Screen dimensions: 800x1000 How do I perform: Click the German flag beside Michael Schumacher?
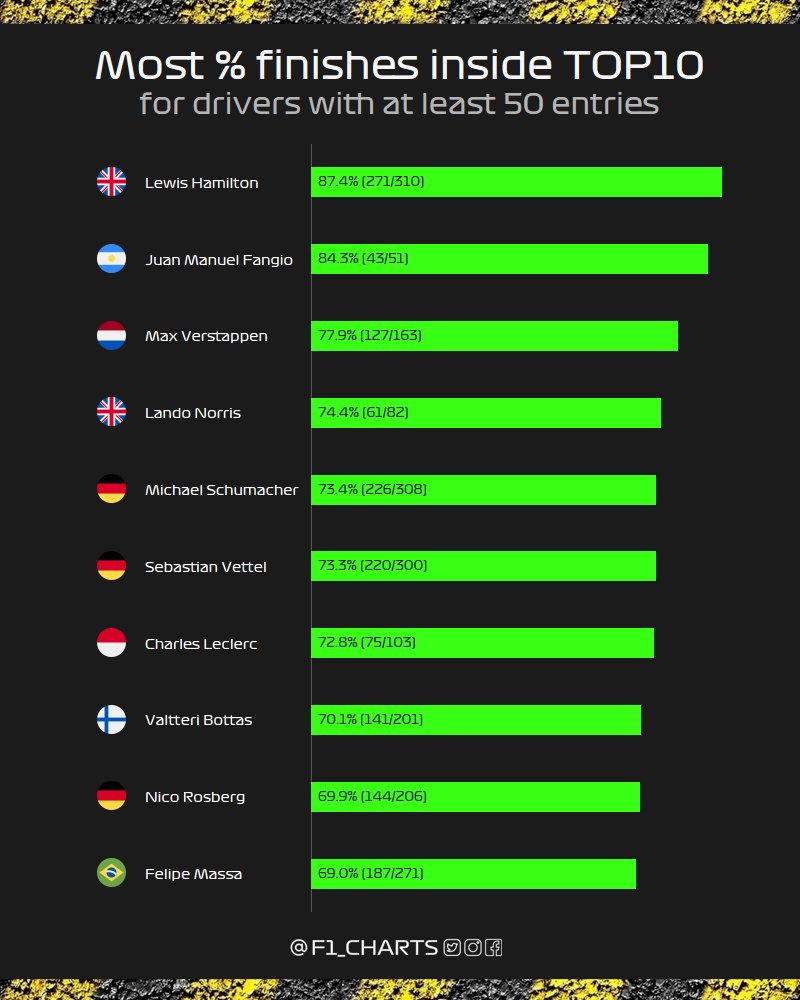coord(111,489)
